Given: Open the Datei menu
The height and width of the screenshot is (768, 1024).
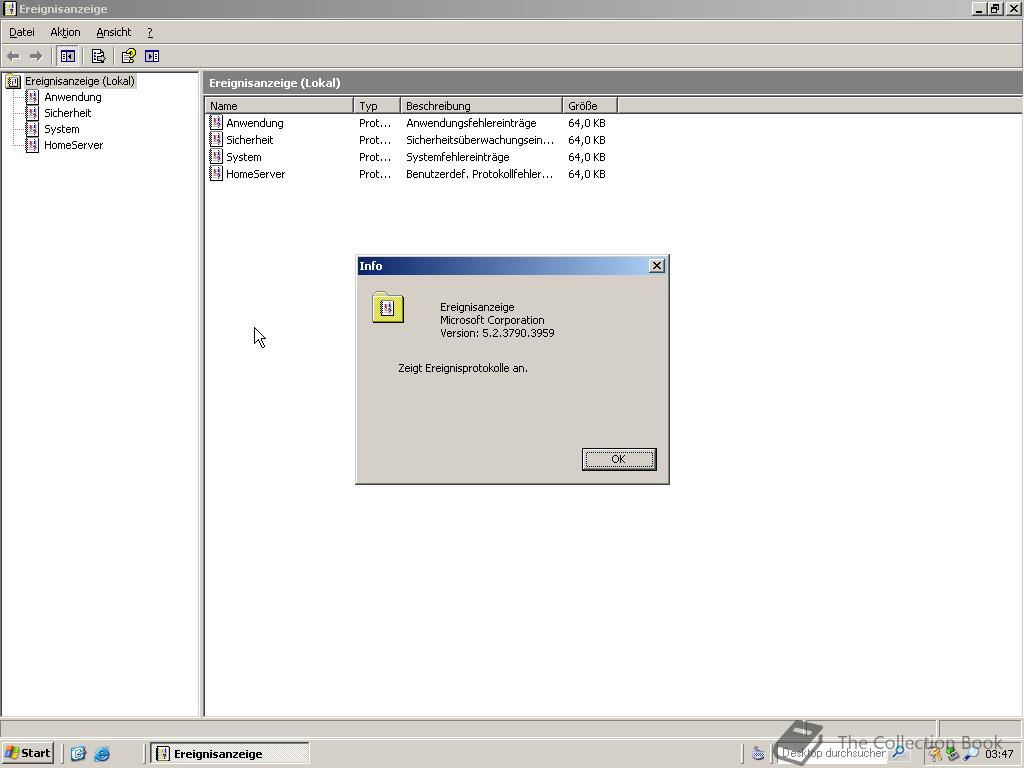Looking at the screenshot, I should pos(22,32).
